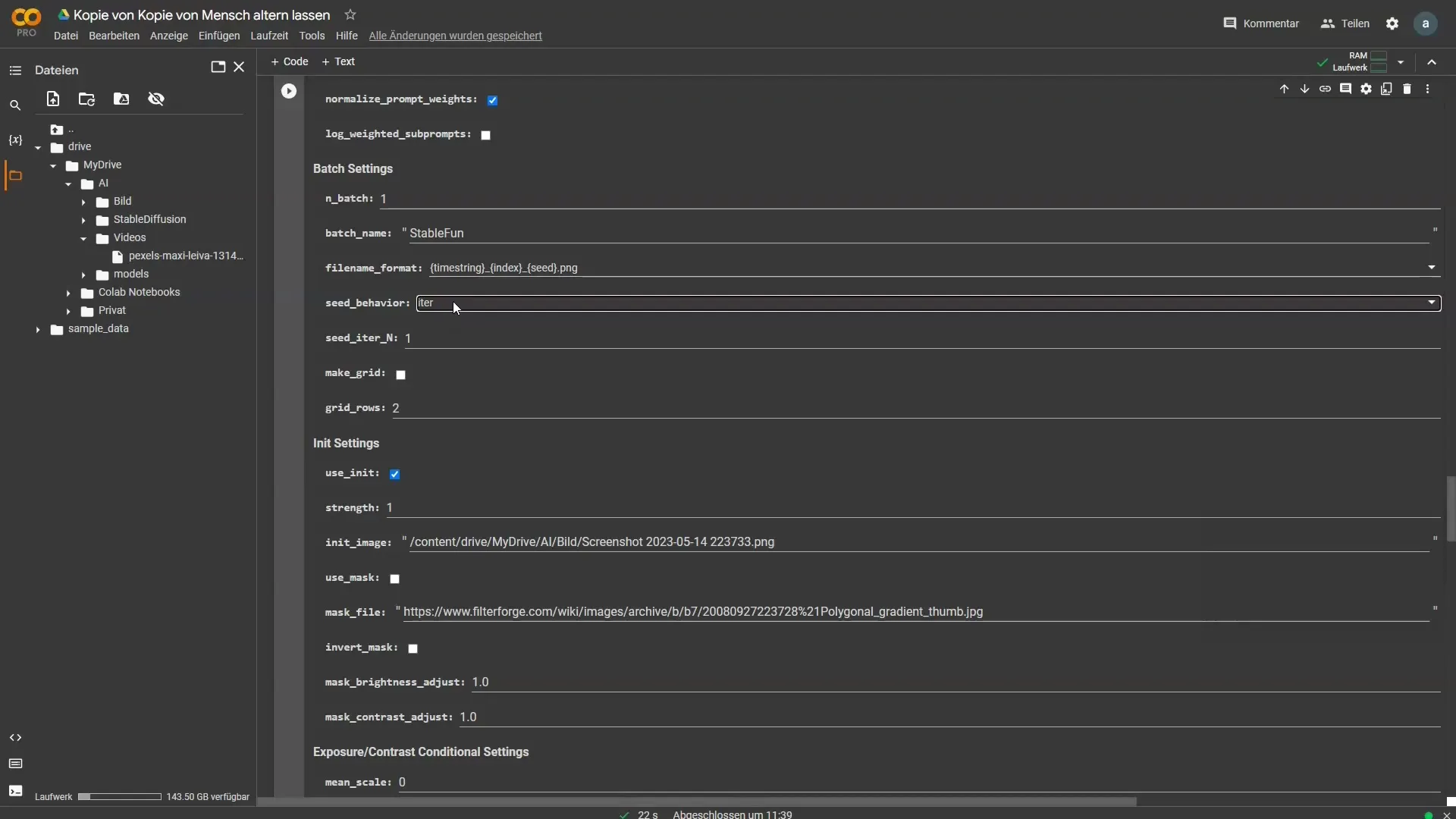The image size is (1456, 819).
Task: Enable the make_grid checkbox
Action: coord(400,375)
